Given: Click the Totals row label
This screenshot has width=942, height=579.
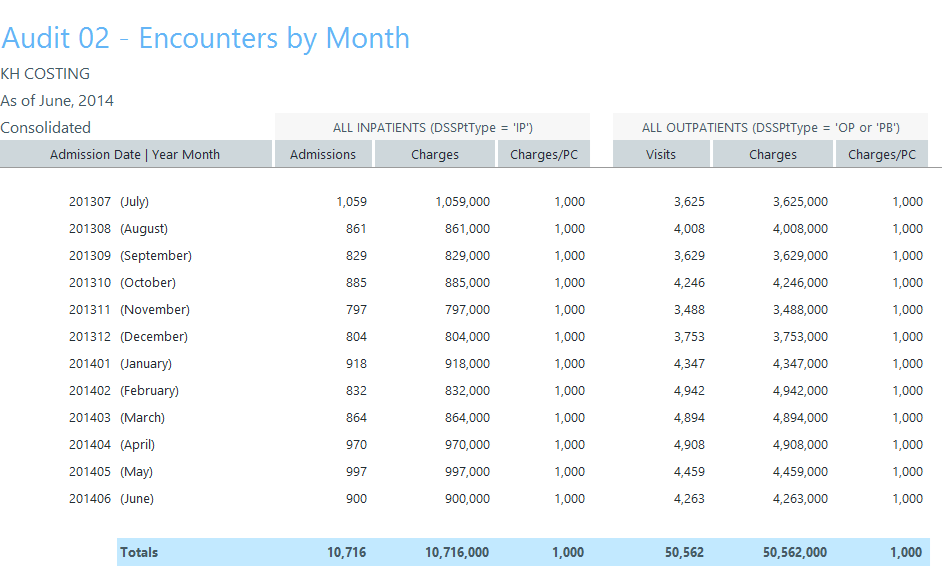Looking at the screenshot, I should pos(139,552).
